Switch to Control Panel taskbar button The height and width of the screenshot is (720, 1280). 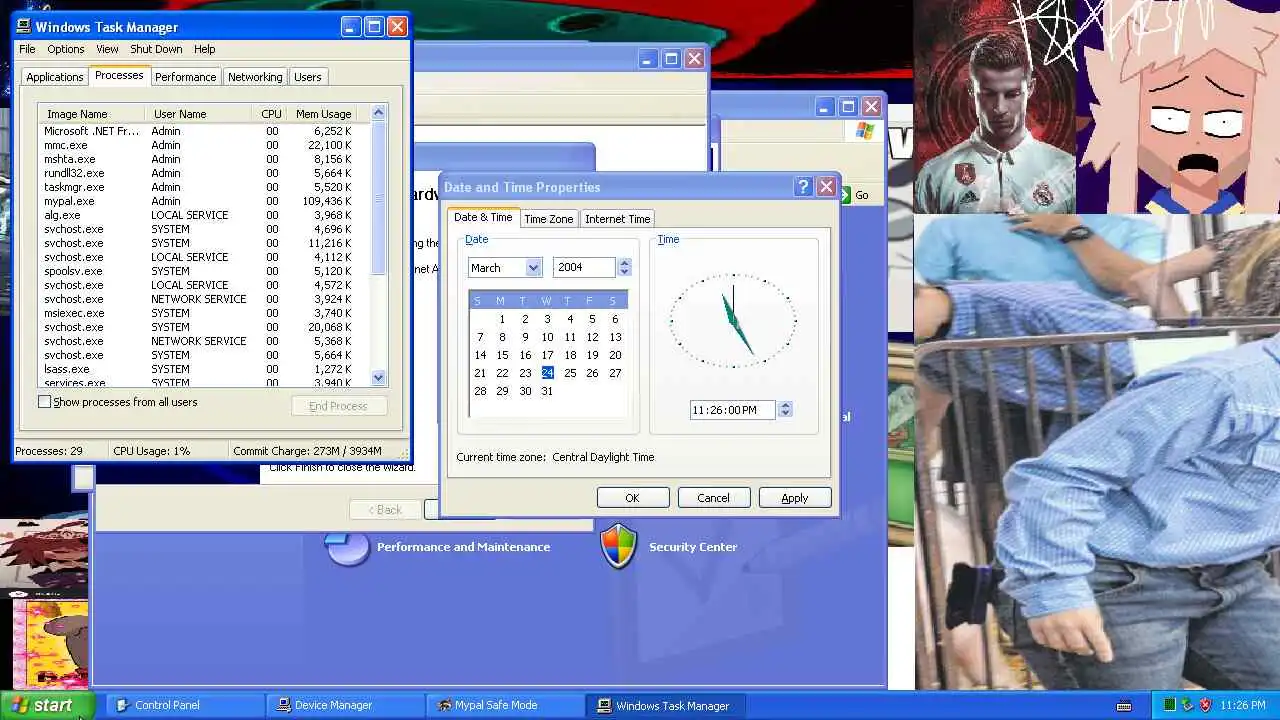tap(185, 705)
